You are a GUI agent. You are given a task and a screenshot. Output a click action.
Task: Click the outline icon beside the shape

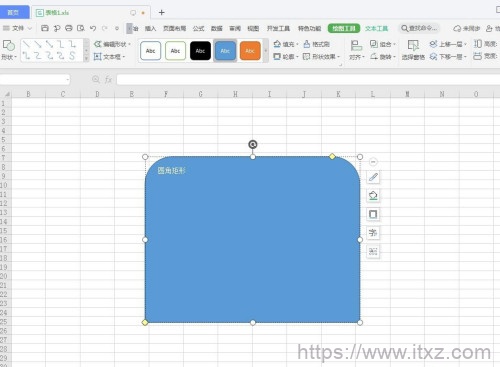click(373, 214)
